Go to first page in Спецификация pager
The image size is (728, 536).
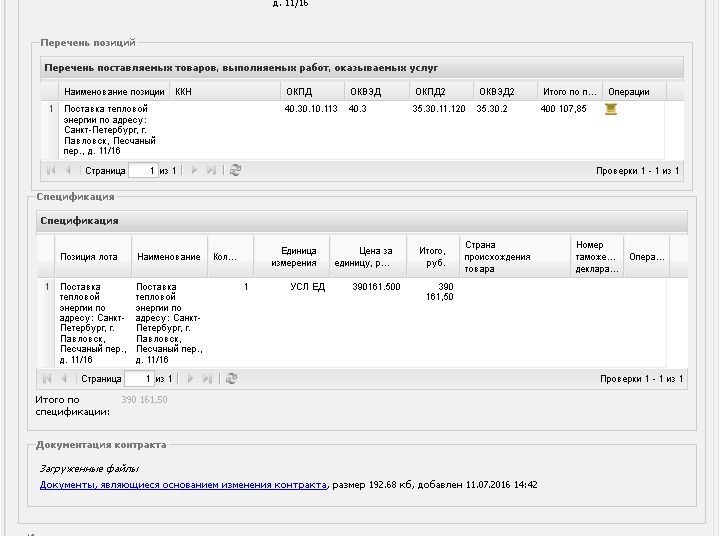[x=47, y=379]
